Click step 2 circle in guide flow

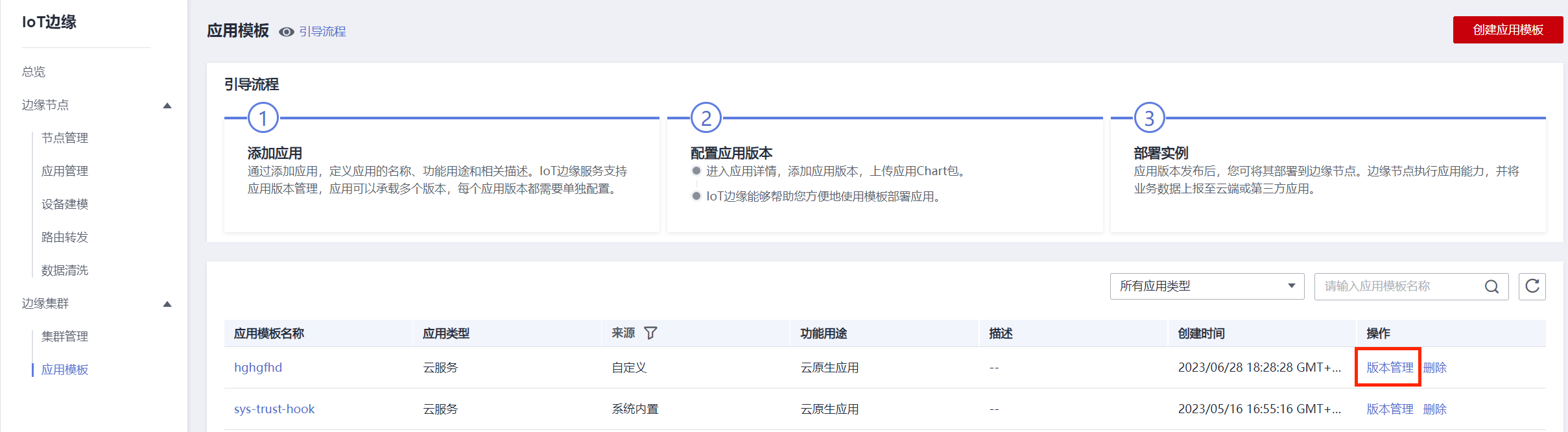pyautogui.click(x=706, y=118)
